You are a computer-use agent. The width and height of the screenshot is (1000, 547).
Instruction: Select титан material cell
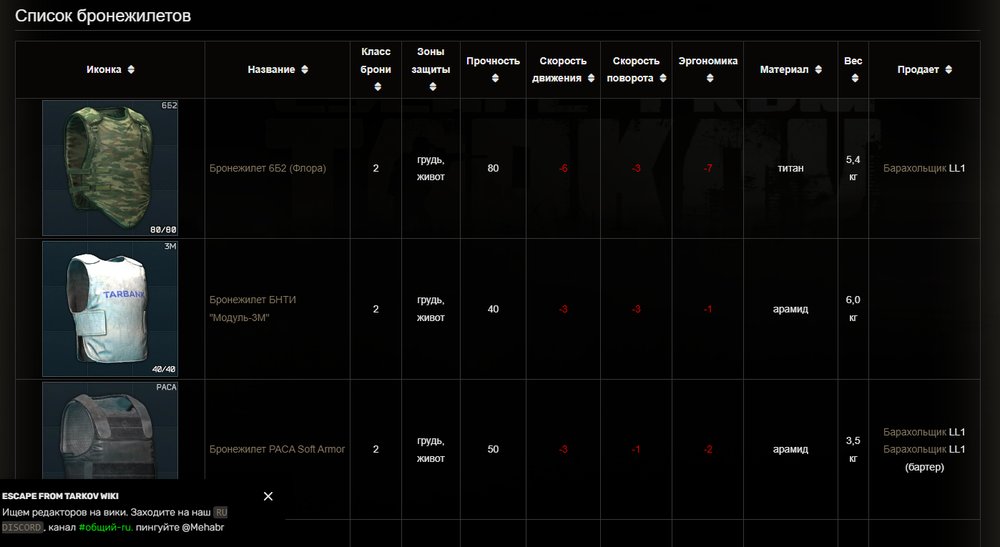point(790,168)
